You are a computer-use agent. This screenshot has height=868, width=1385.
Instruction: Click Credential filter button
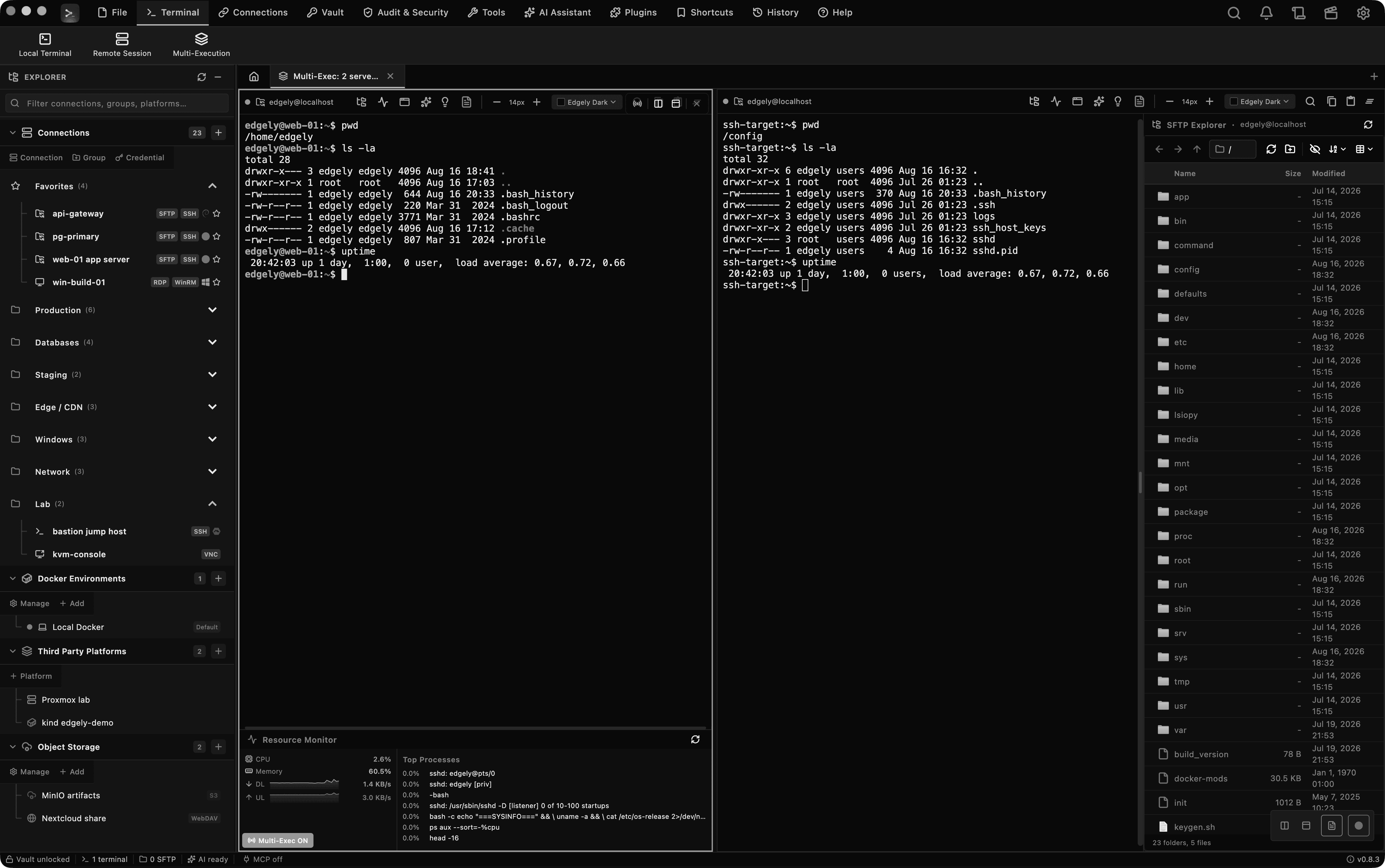point(139,158)
